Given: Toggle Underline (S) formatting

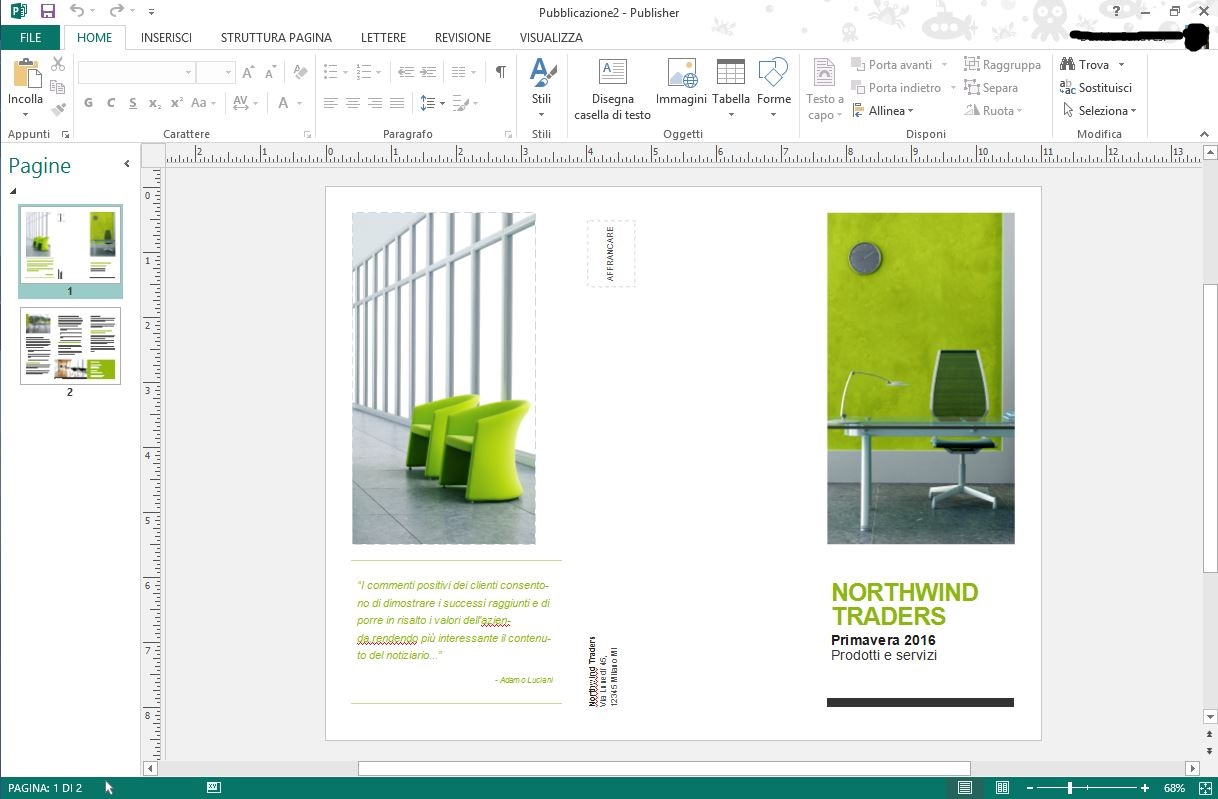Looking at the screenshot, I should coord(132,103).
